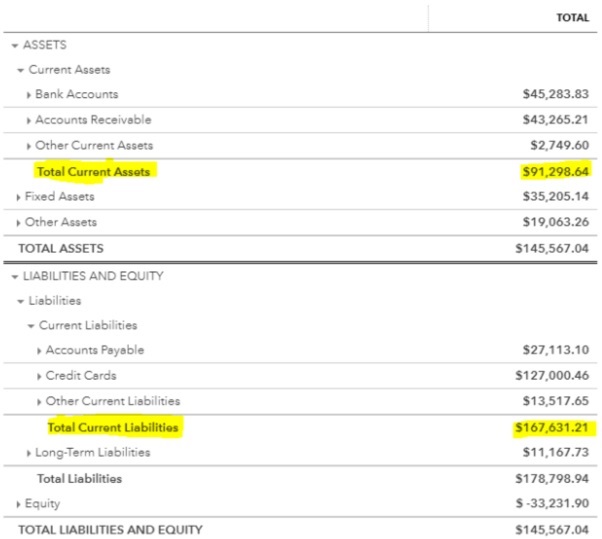Collapse the Liabilities group arrow
Viewport: 602px width, 539px height.
click(x=21, y=301)
